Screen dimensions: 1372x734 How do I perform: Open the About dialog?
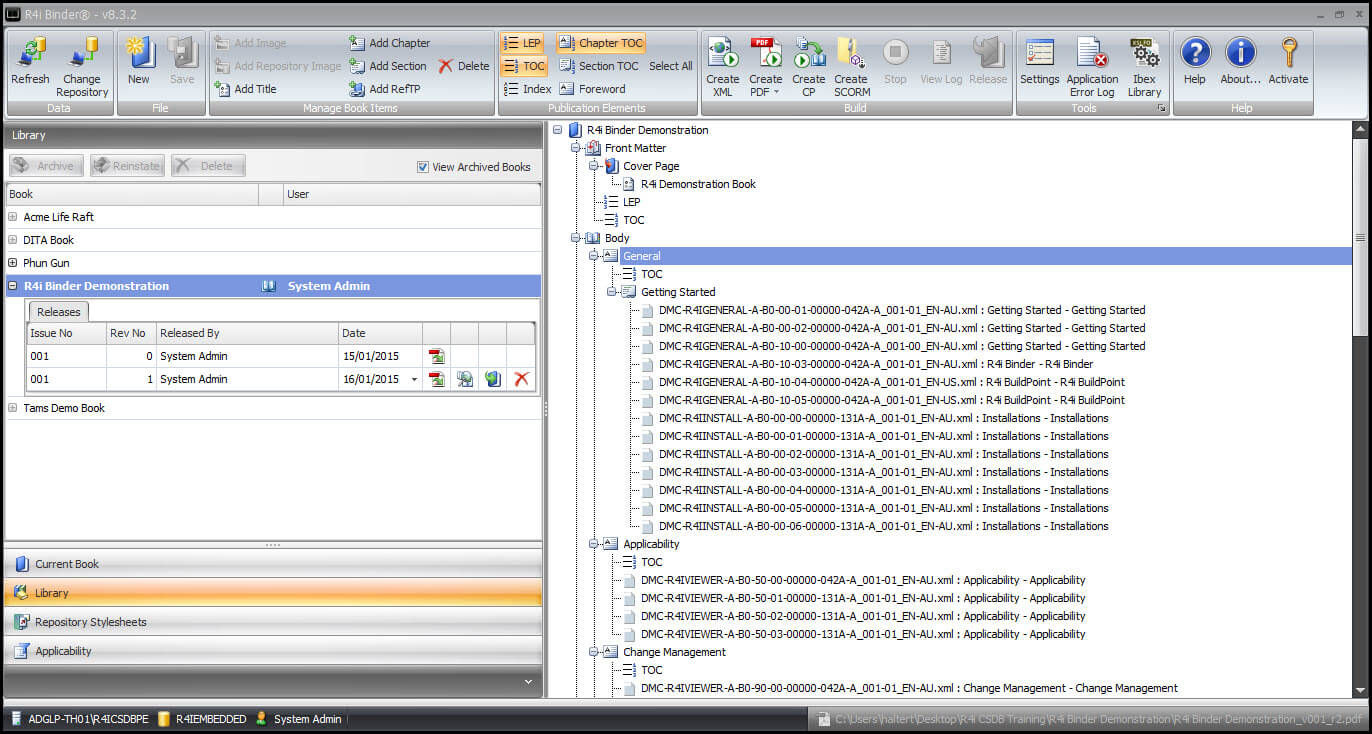1240,63
